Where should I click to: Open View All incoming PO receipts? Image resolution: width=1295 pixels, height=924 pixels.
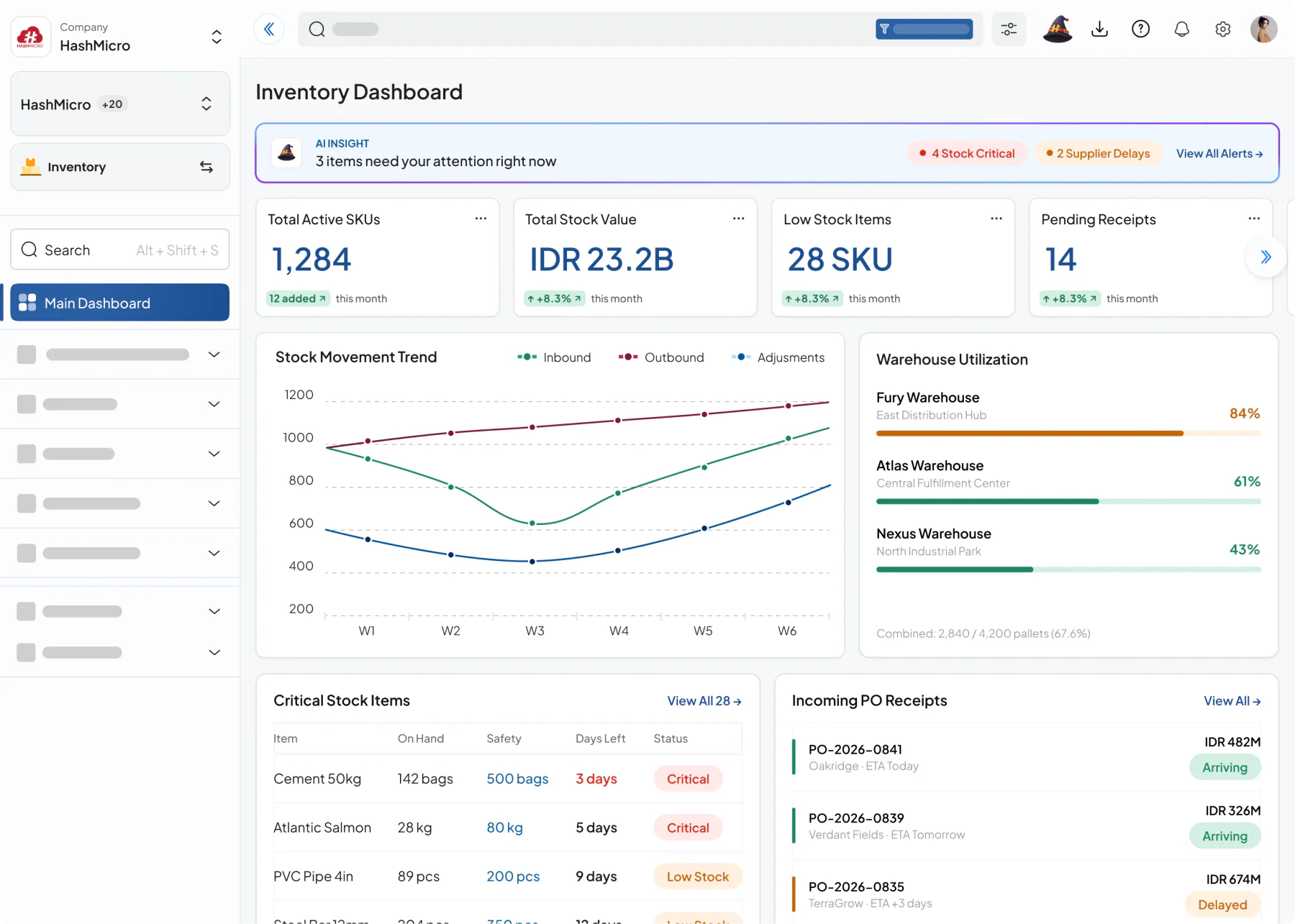[1232, 701]
